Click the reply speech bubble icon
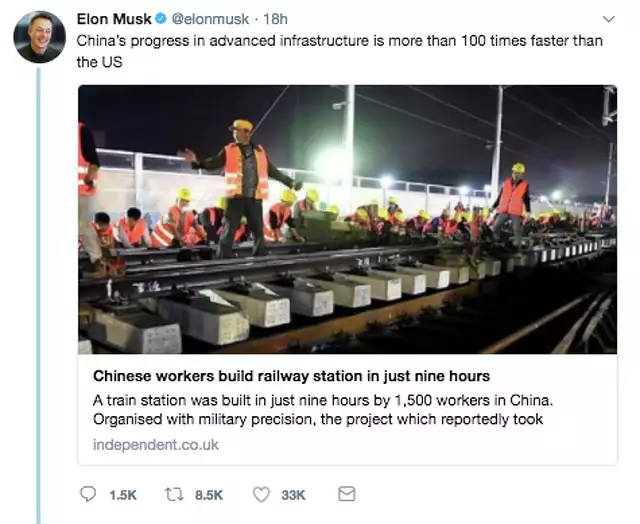The image size is (640, 524). point(87,494)
